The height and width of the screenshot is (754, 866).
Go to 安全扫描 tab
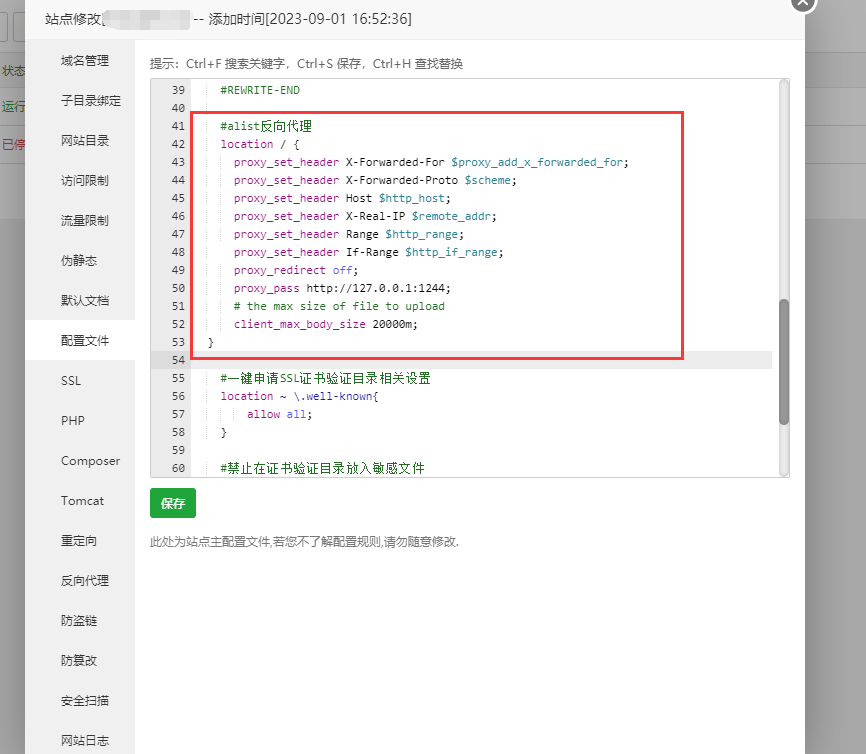pyautogui.click(x=85, y=700)
